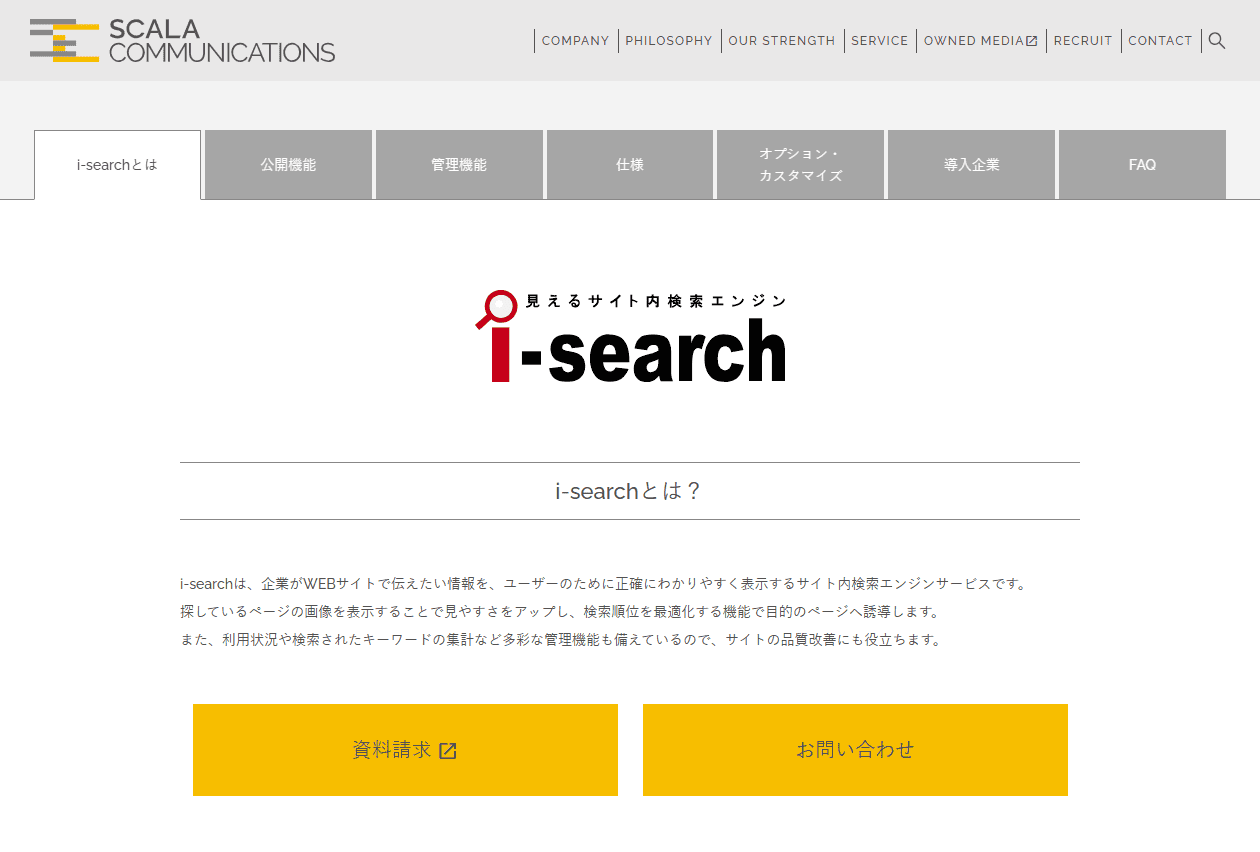1260x852 pixels.
Task: Click the i-searchとは？ heading text
Action: click(629, 491)
